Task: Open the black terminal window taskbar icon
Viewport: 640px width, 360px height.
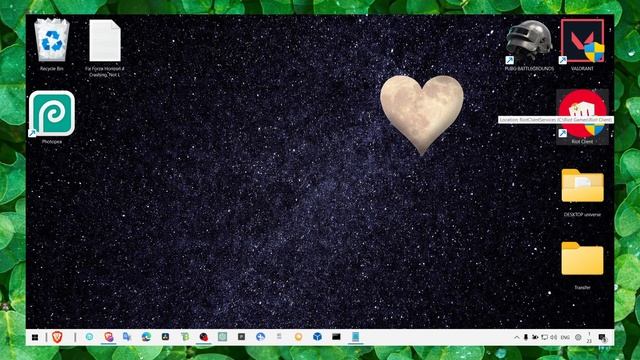Action: point(336,337)
